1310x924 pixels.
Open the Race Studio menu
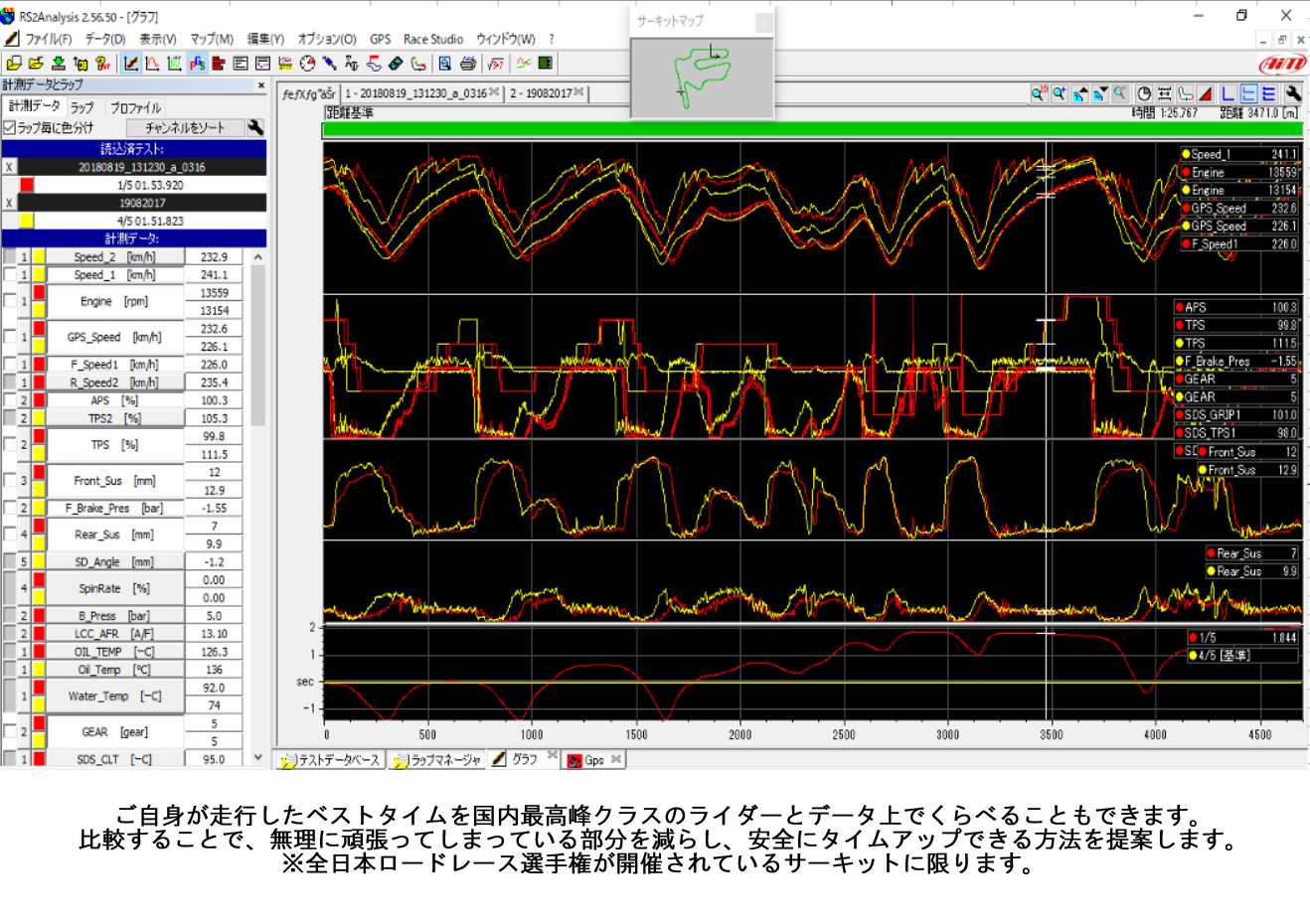coord(432,39)
